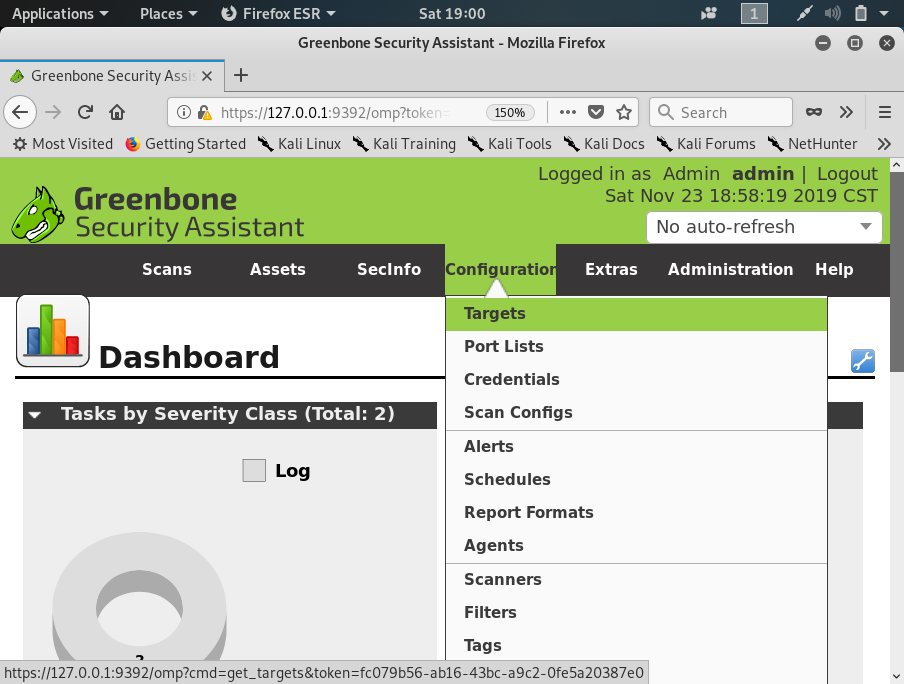Toggle the Log legend swatch
Viewport: 904px width, 684px height.
[x=254, y=471]
